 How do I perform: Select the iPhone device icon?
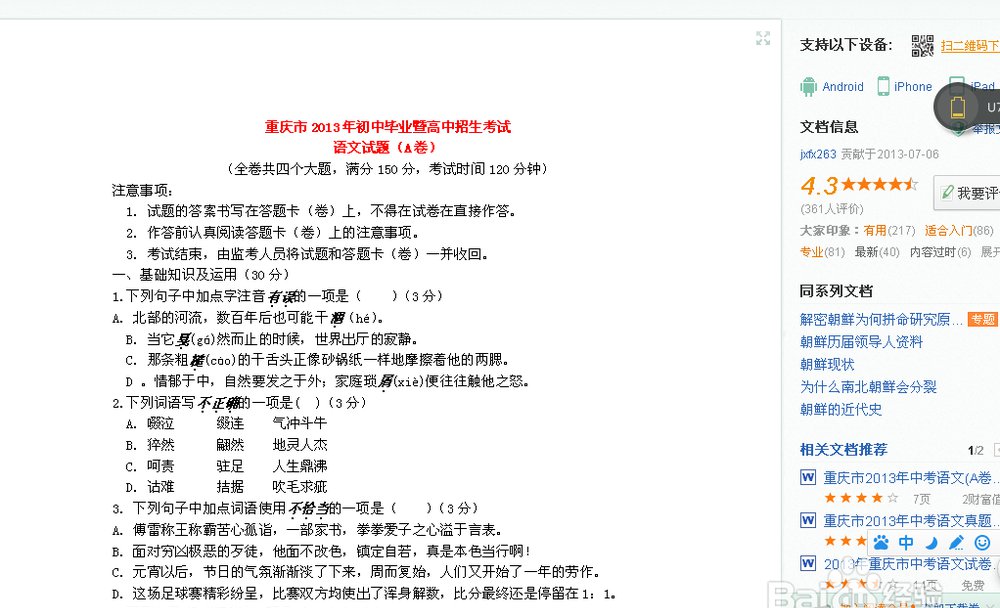pos(882,87)
